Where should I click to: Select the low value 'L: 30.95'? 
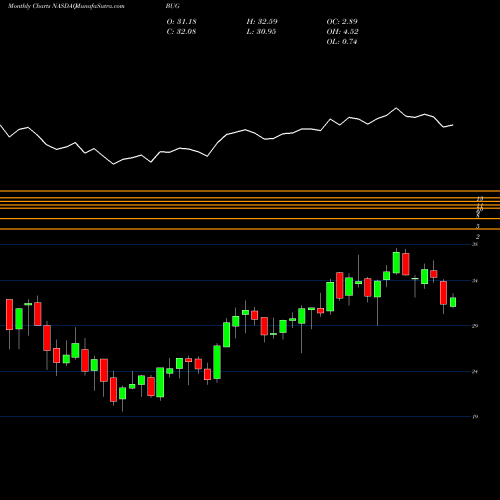coord(261,31)
